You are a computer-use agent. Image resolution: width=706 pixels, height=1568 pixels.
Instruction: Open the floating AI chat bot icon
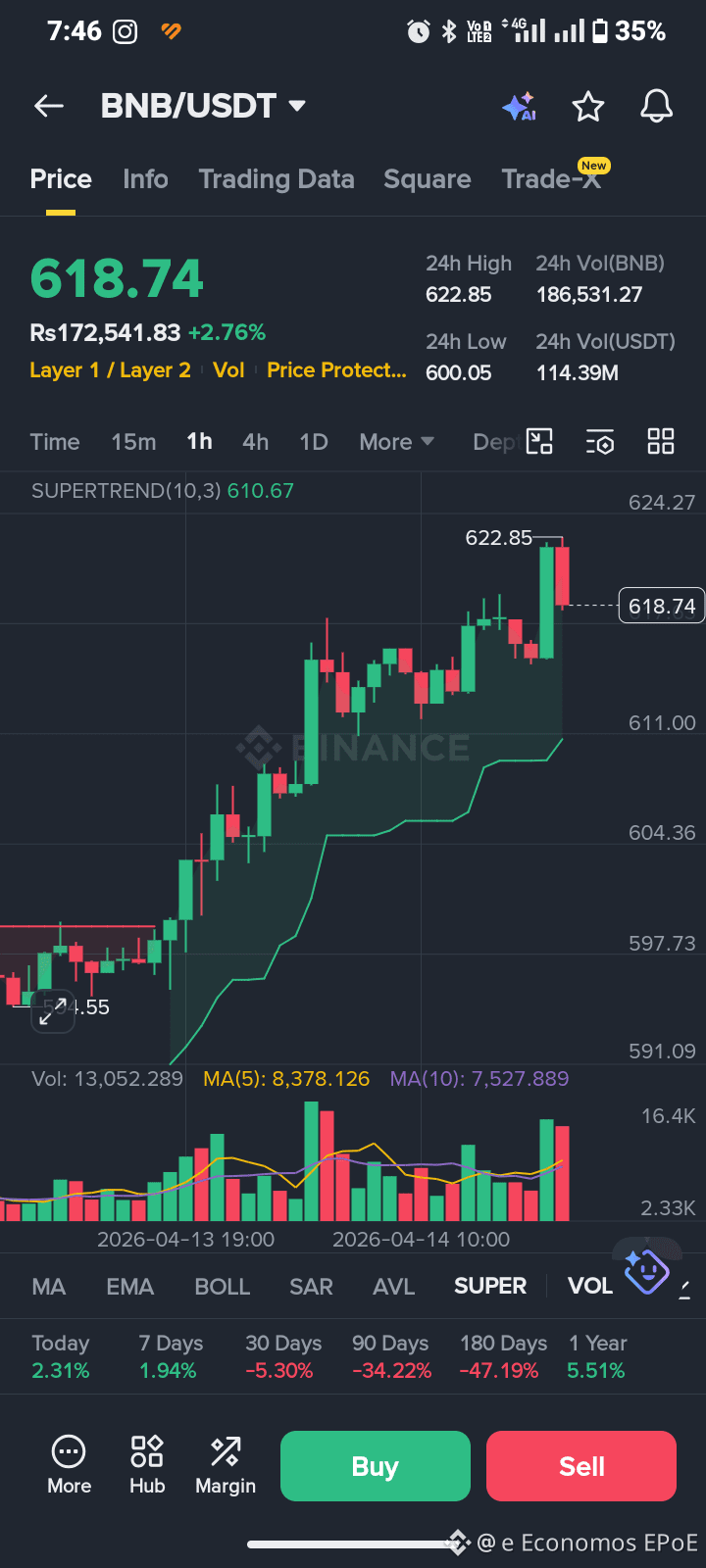[647, 1271]
